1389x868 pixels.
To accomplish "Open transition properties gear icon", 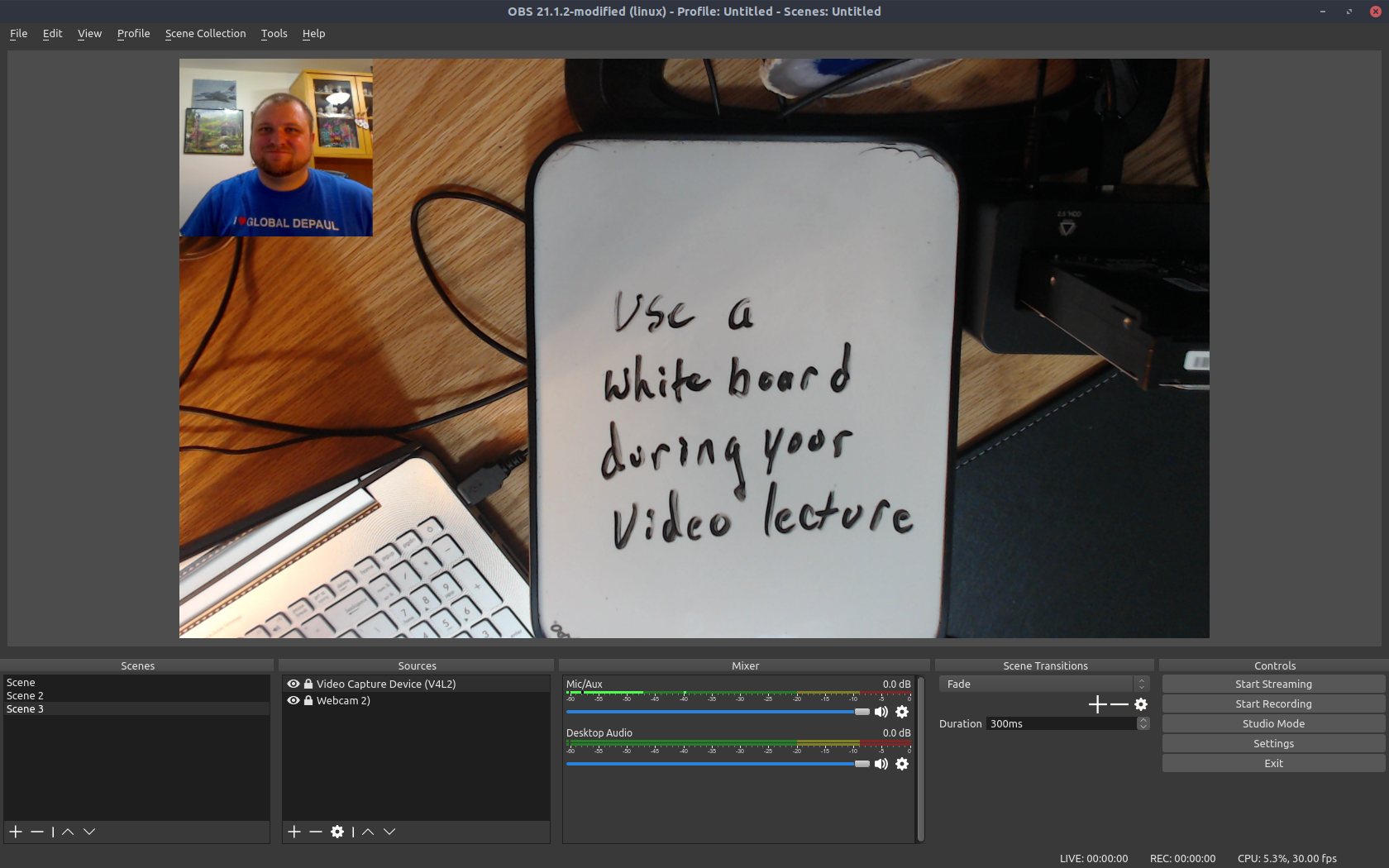I will pos(1141,704).
